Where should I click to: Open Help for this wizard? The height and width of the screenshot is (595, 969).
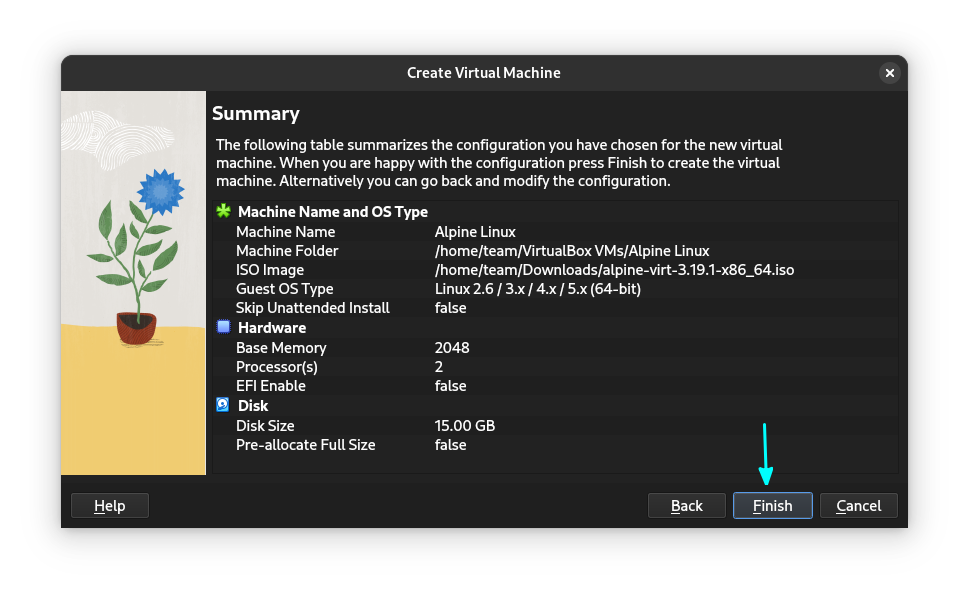point(110,506)
